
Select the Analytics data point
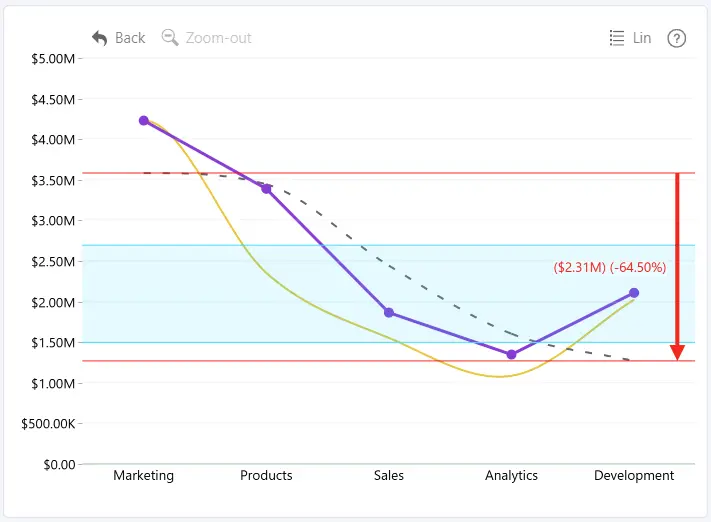pos(511,355)
